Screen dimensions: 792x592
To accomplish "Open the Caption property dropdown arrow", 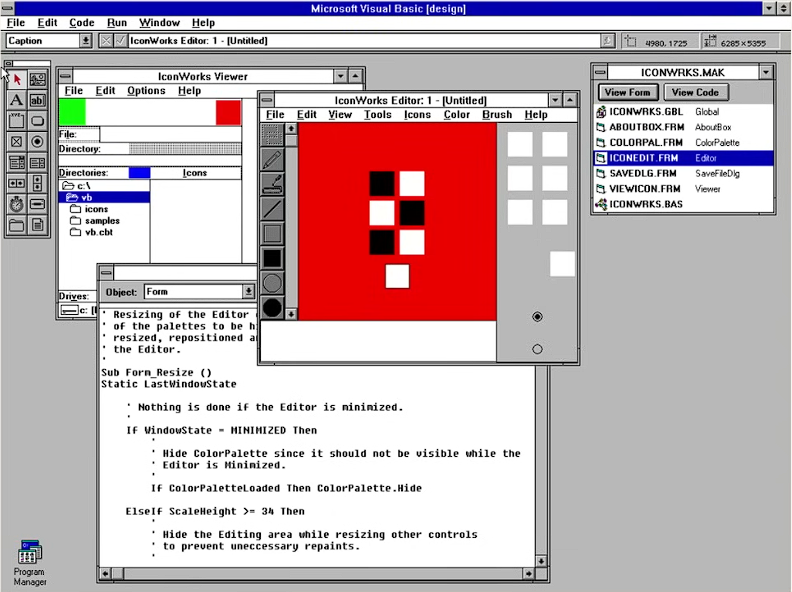I will [86, 41].
